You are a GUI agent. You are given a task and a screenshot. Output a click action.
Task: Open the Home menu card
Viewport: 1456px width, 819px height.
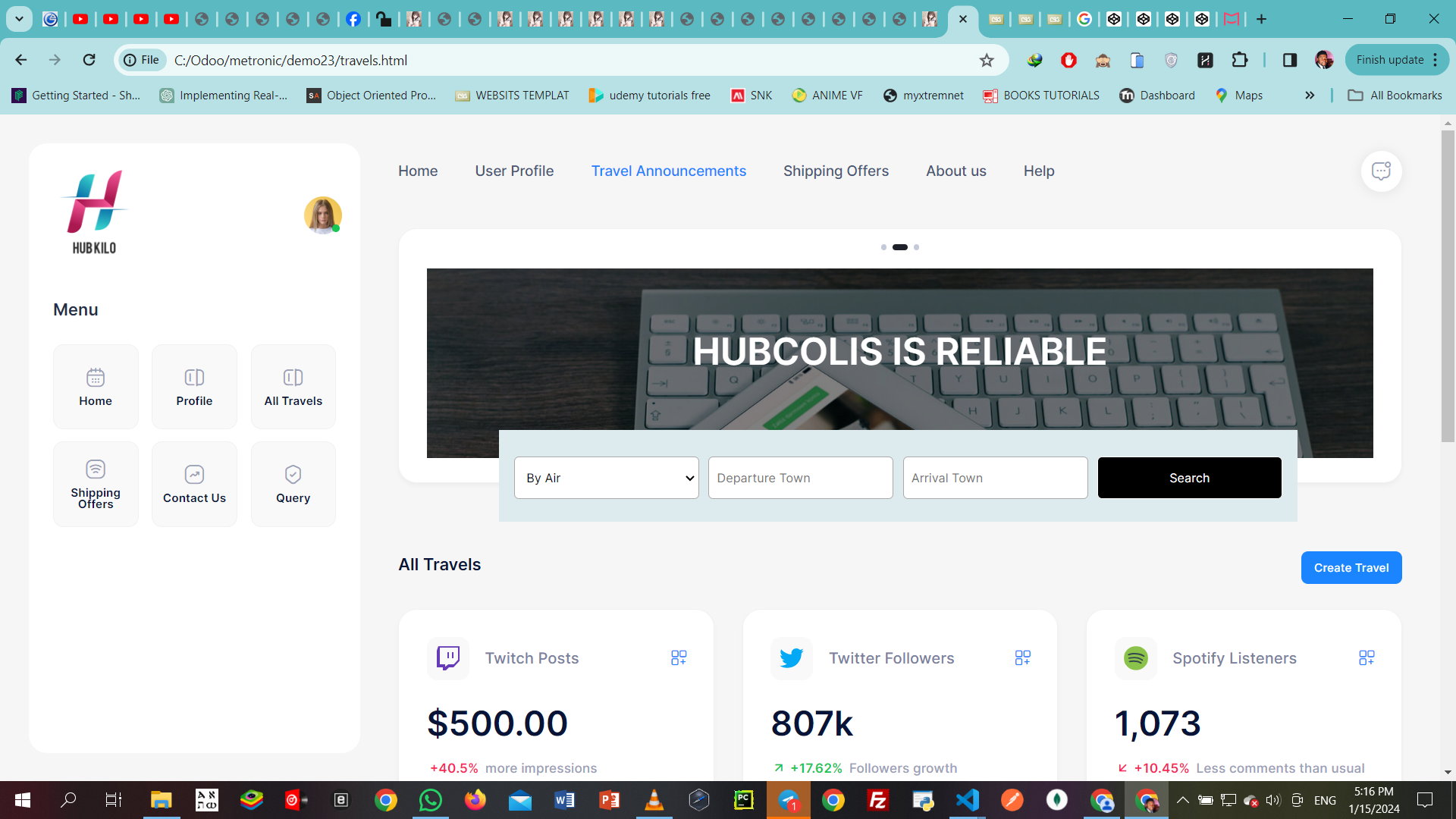[x=96, y=387]
